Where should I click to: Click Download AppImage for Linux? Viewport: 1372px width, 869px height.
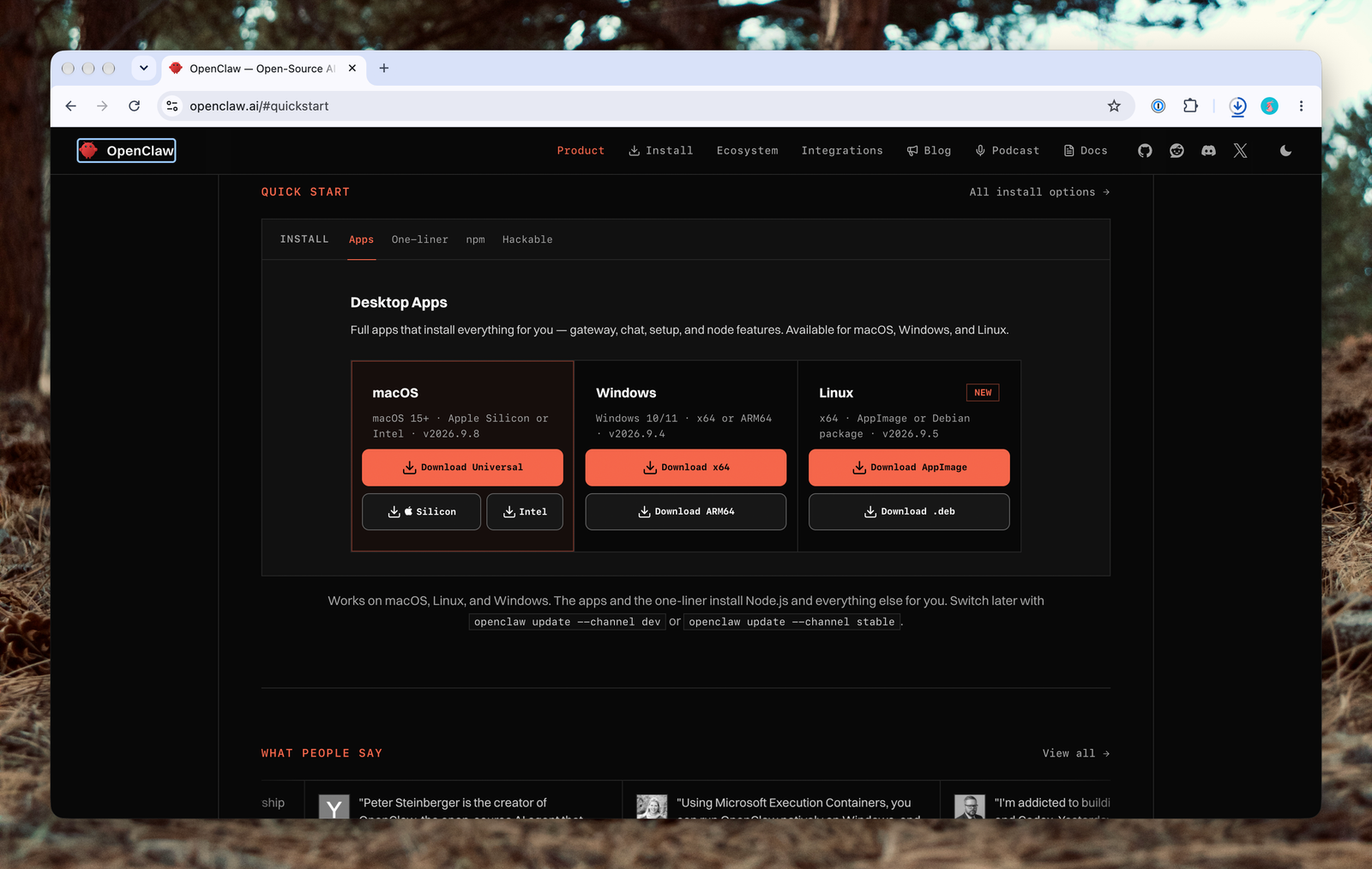click(909, 468)
